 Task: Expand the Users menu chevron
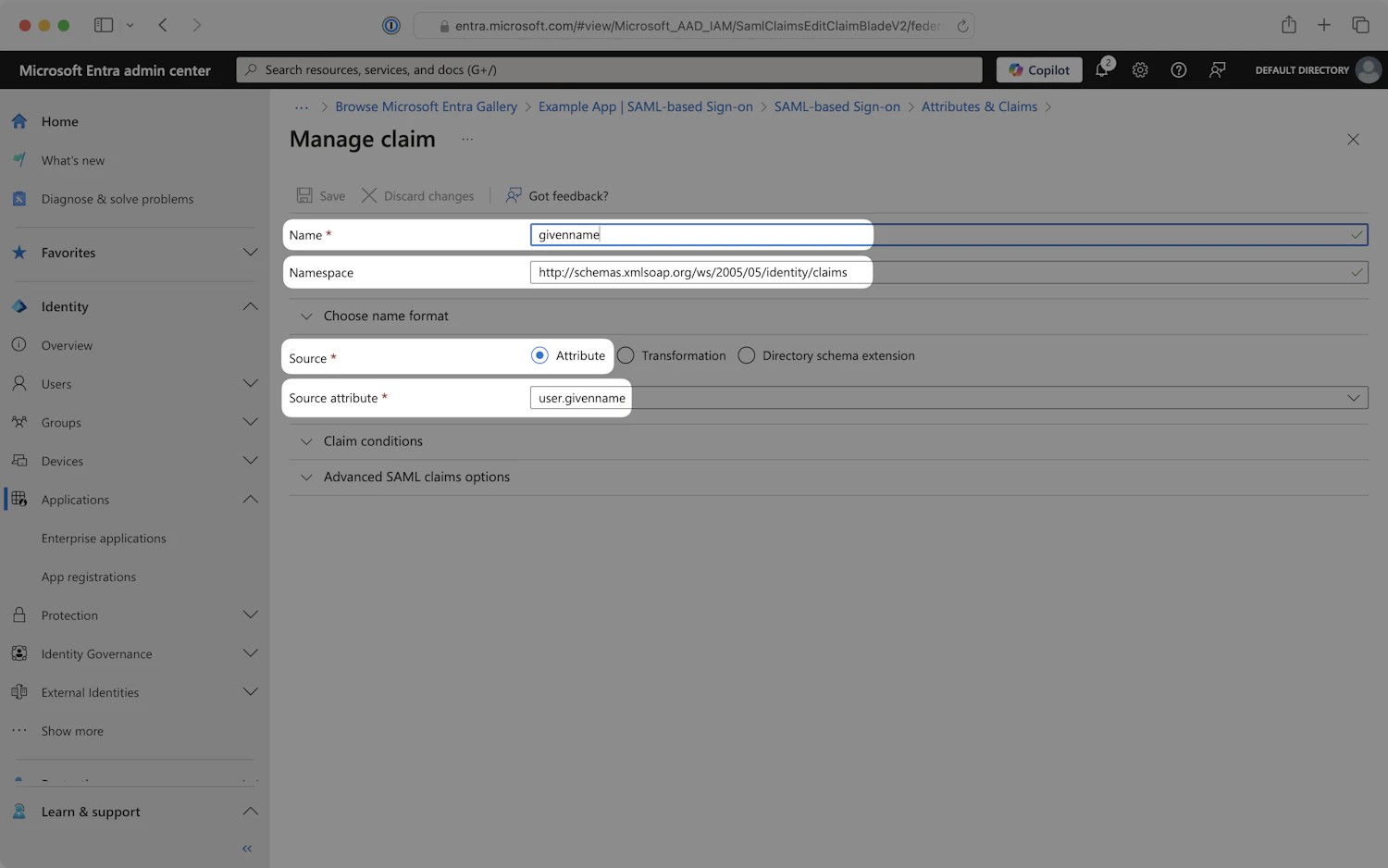pos(250,383)
